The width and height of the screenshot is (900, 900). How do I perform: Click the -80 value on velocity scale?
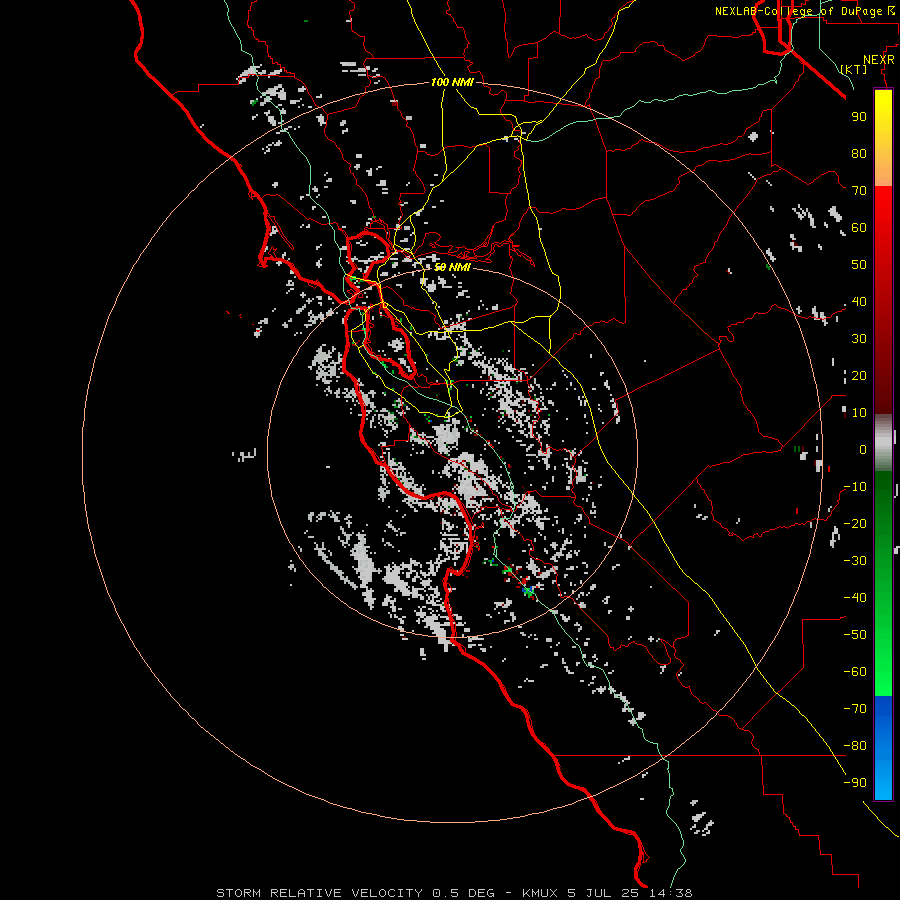(x=855, y=746)
